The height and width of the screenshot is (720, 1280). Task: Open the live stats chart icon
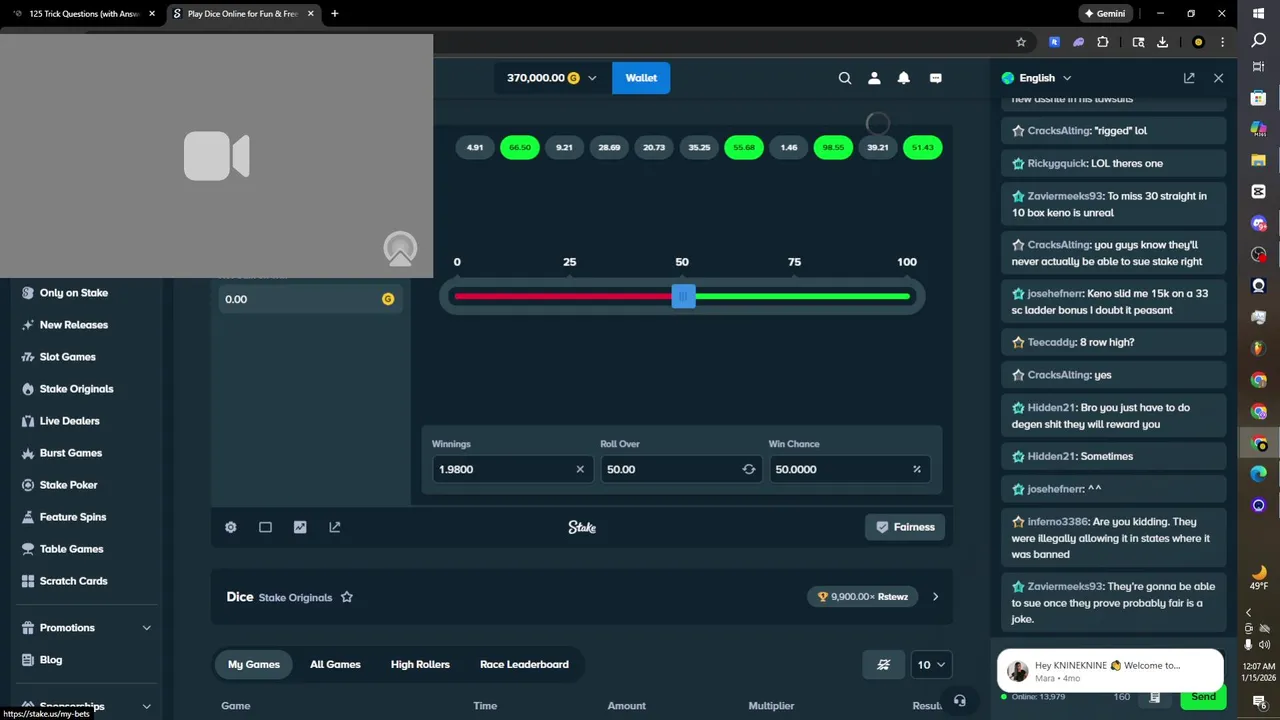[300, 527]
